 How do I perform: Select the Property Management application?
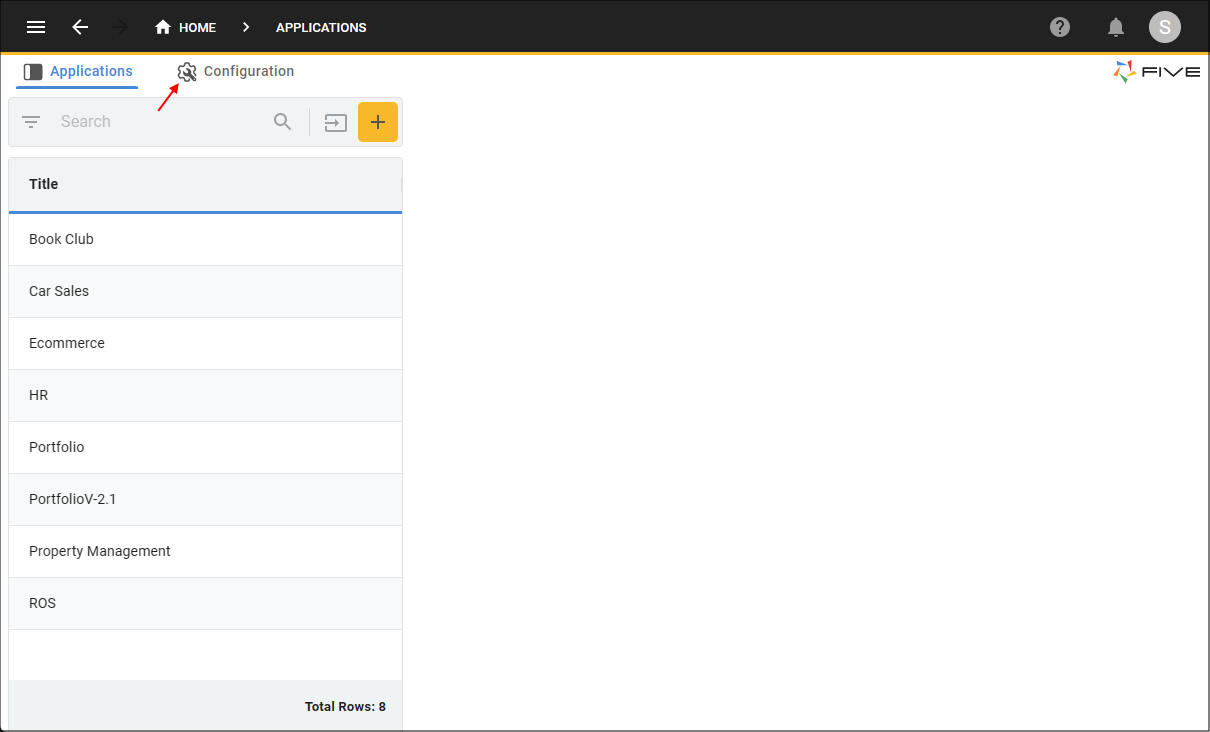coord(205,551)
